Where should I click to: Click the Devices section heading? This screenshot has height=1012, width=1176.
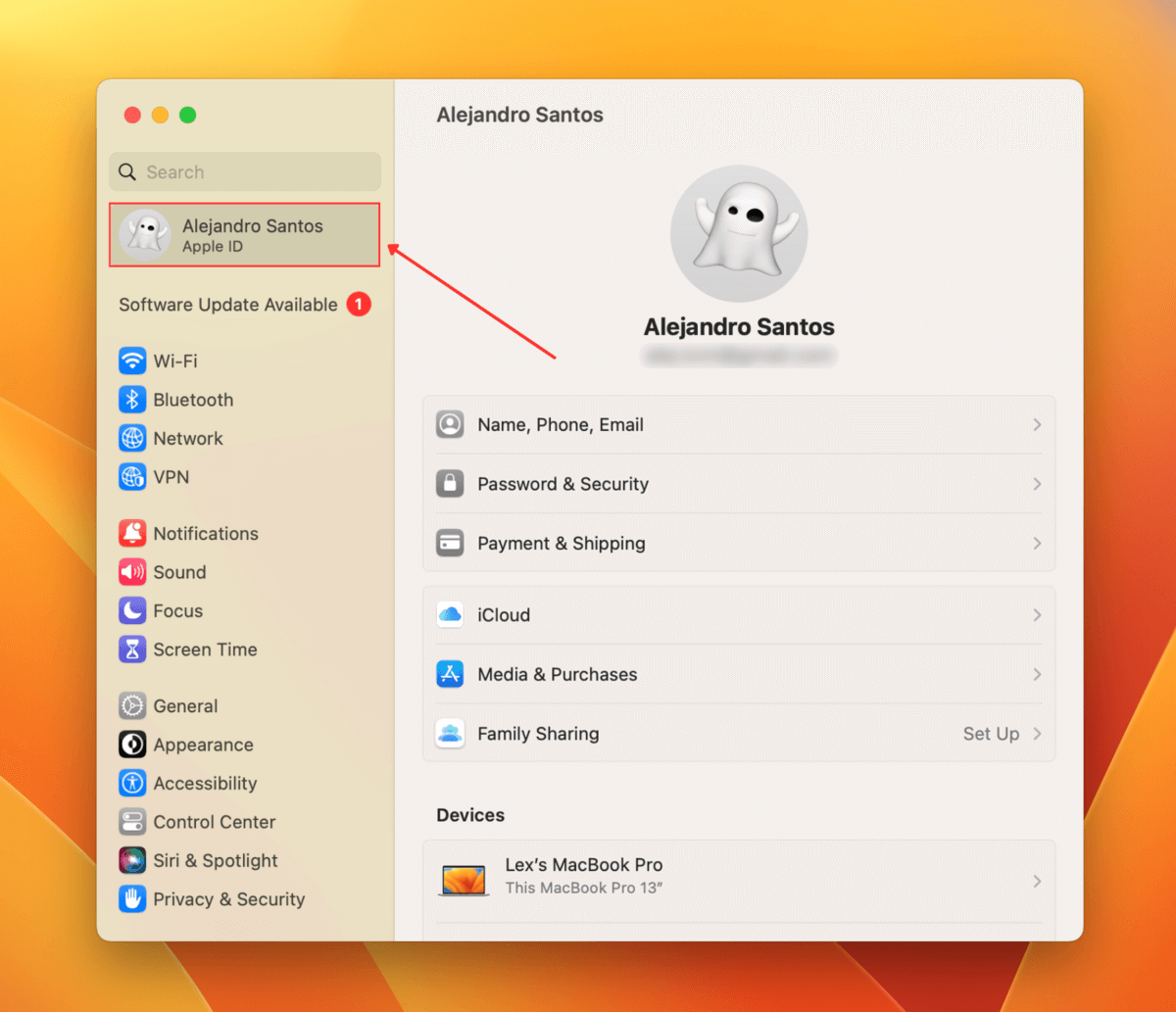470,815
